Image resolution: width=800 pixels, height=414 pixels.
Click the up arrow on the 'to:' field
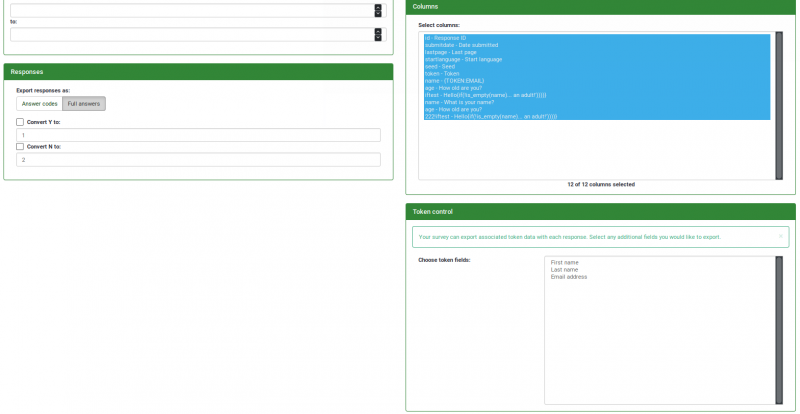tap(377, 31)
